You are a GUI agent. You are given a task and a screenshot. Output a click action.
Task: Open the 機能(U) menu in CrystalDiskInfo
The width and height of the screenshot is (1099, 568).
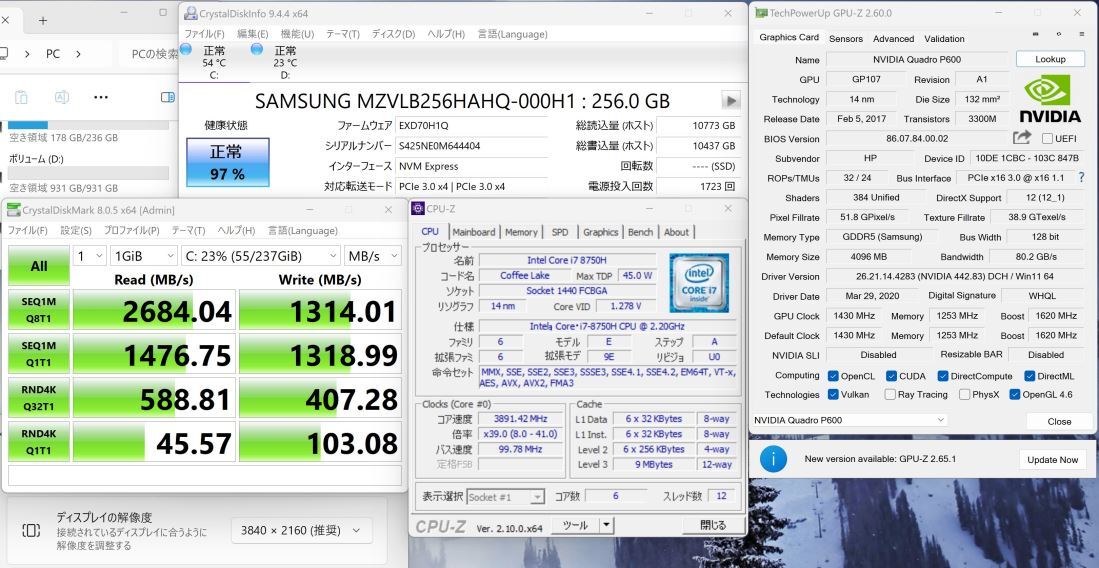pos(297,34)
